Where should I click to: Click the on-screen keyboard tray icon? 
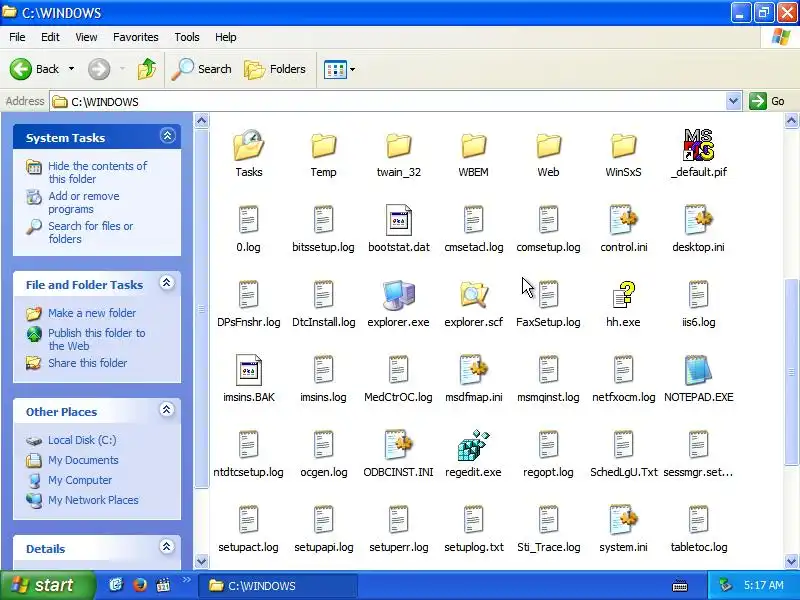[x=680, y=586]
